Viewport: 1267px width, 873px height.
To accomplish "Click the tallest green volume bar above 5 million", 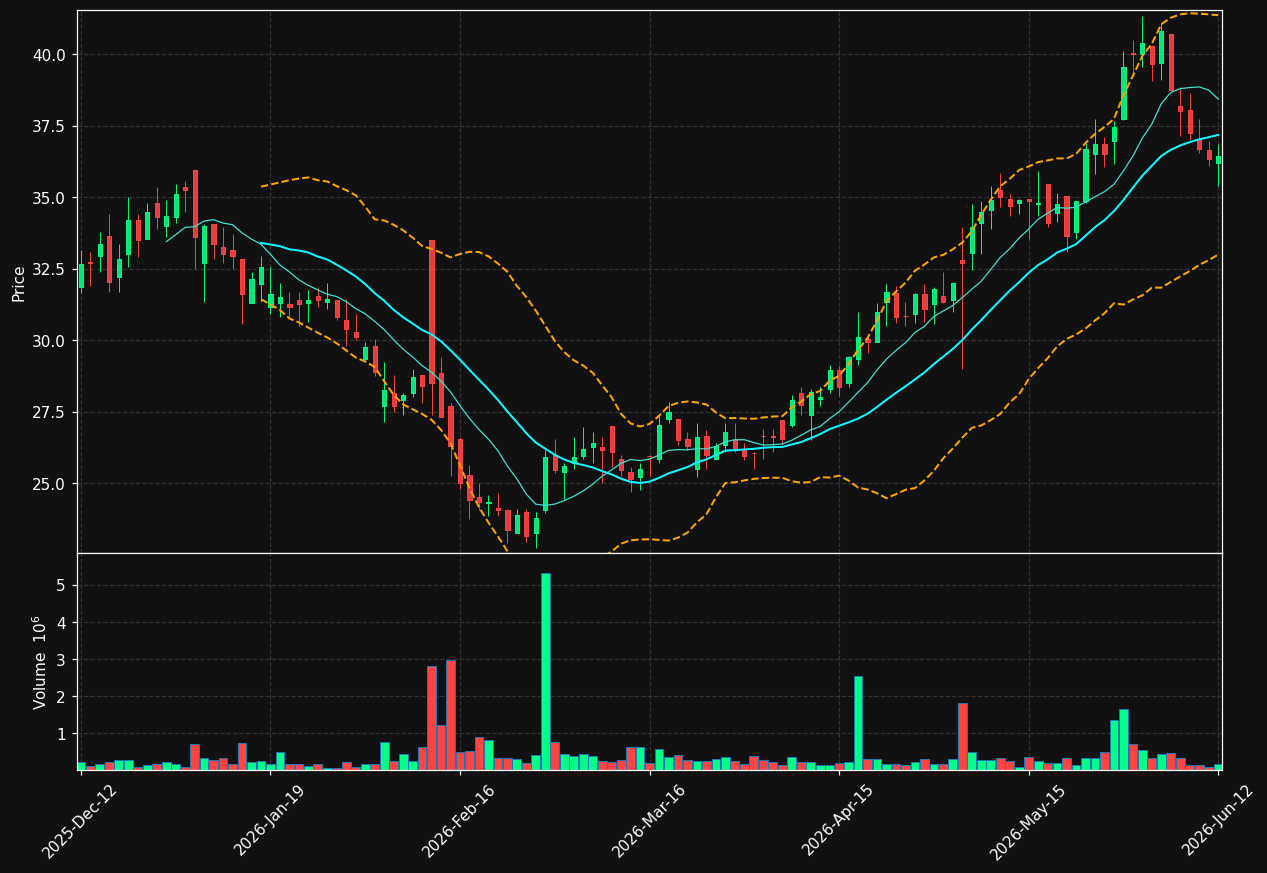I will (545, 671).
